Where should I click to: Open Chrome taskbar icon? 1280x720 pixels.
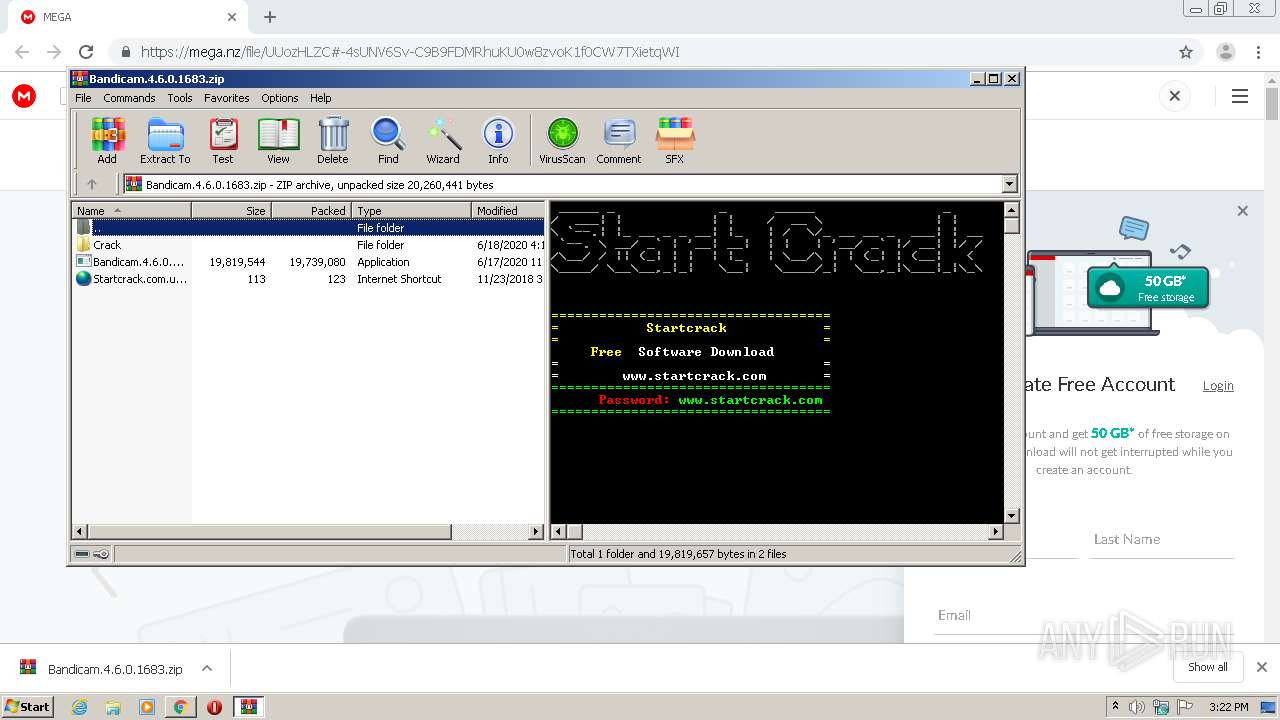180,707
